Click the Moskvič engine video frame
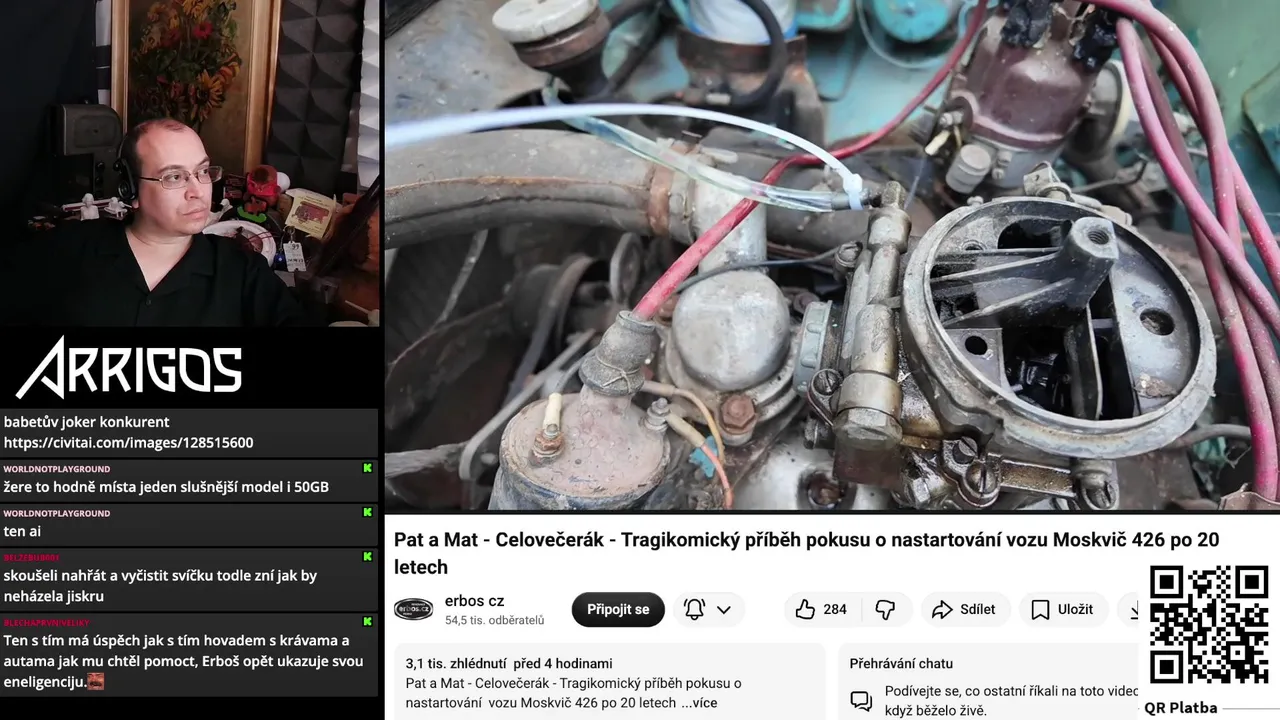Image resolution: width=1280 pixels, height=720 pixels. point(832,255)
